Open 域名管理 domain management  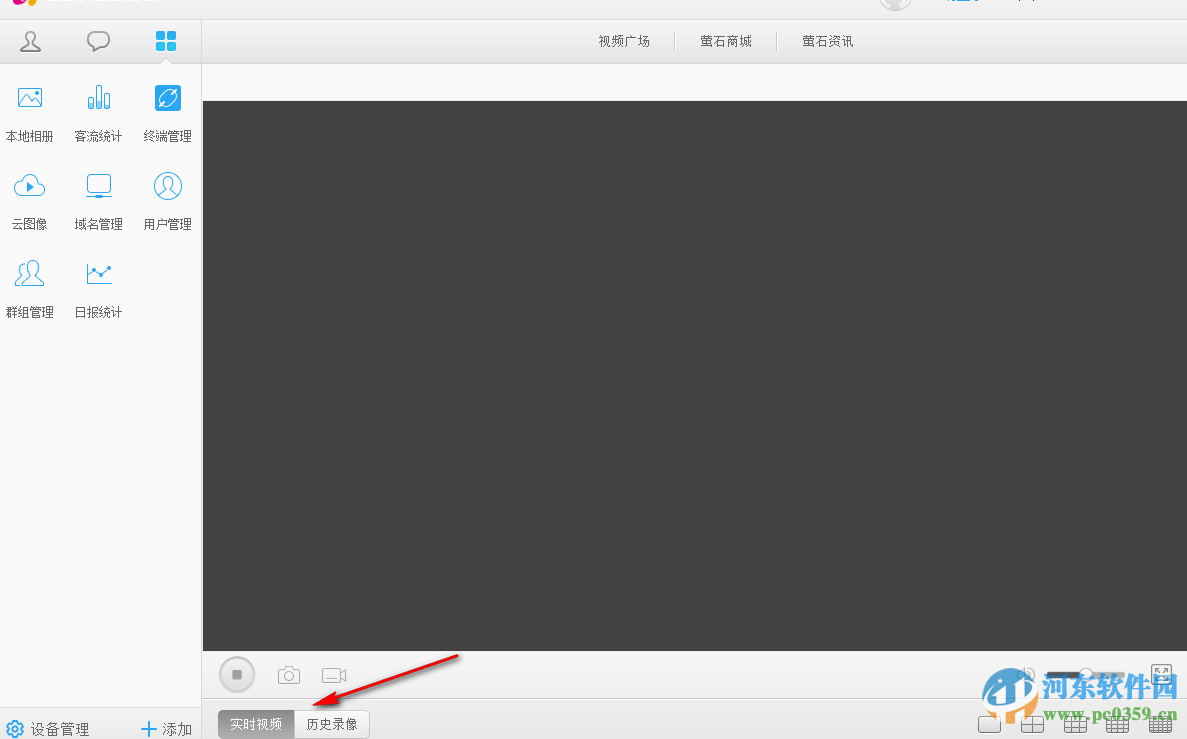tap(98, 201)
